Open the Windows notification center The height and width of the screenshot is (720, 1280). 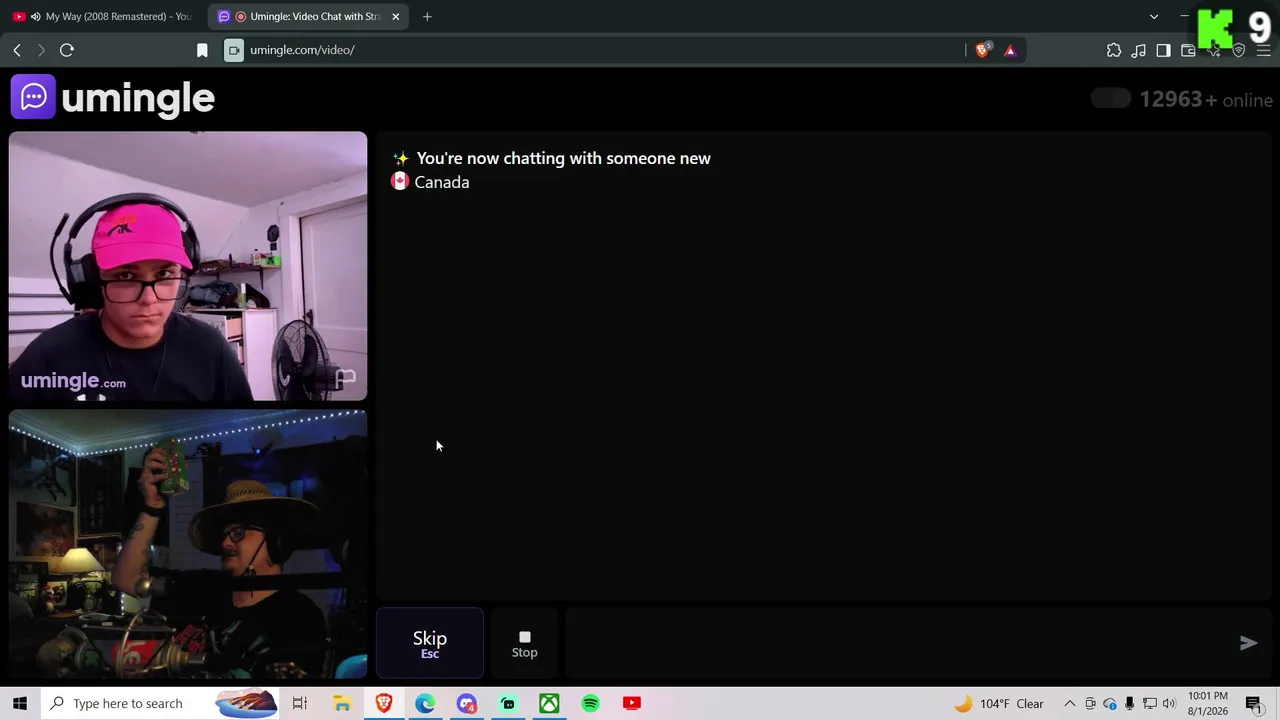click(x=1254, y=703)
